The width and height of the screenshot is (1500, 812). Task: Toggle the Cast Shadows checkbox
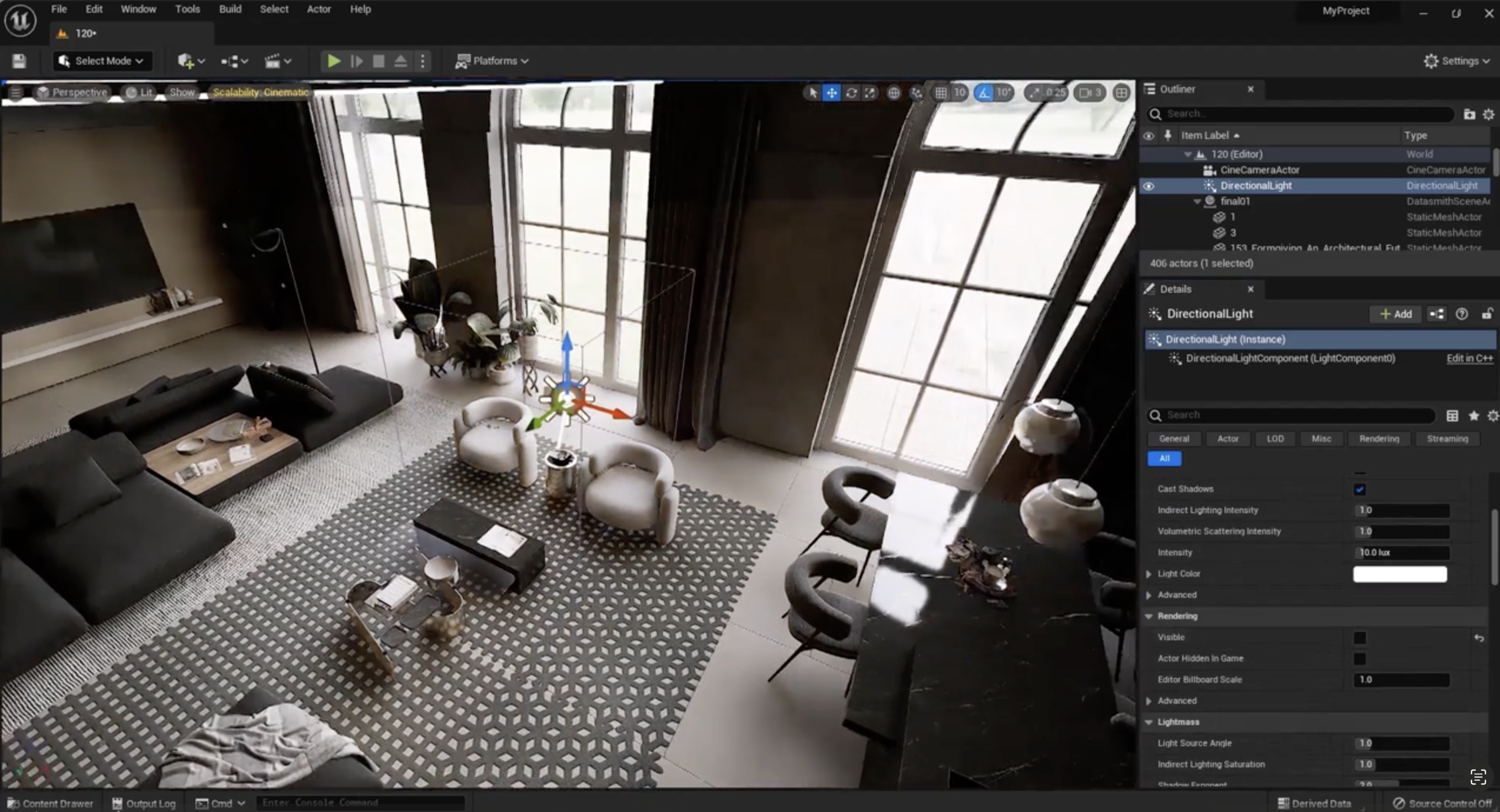coord(1359,489)
